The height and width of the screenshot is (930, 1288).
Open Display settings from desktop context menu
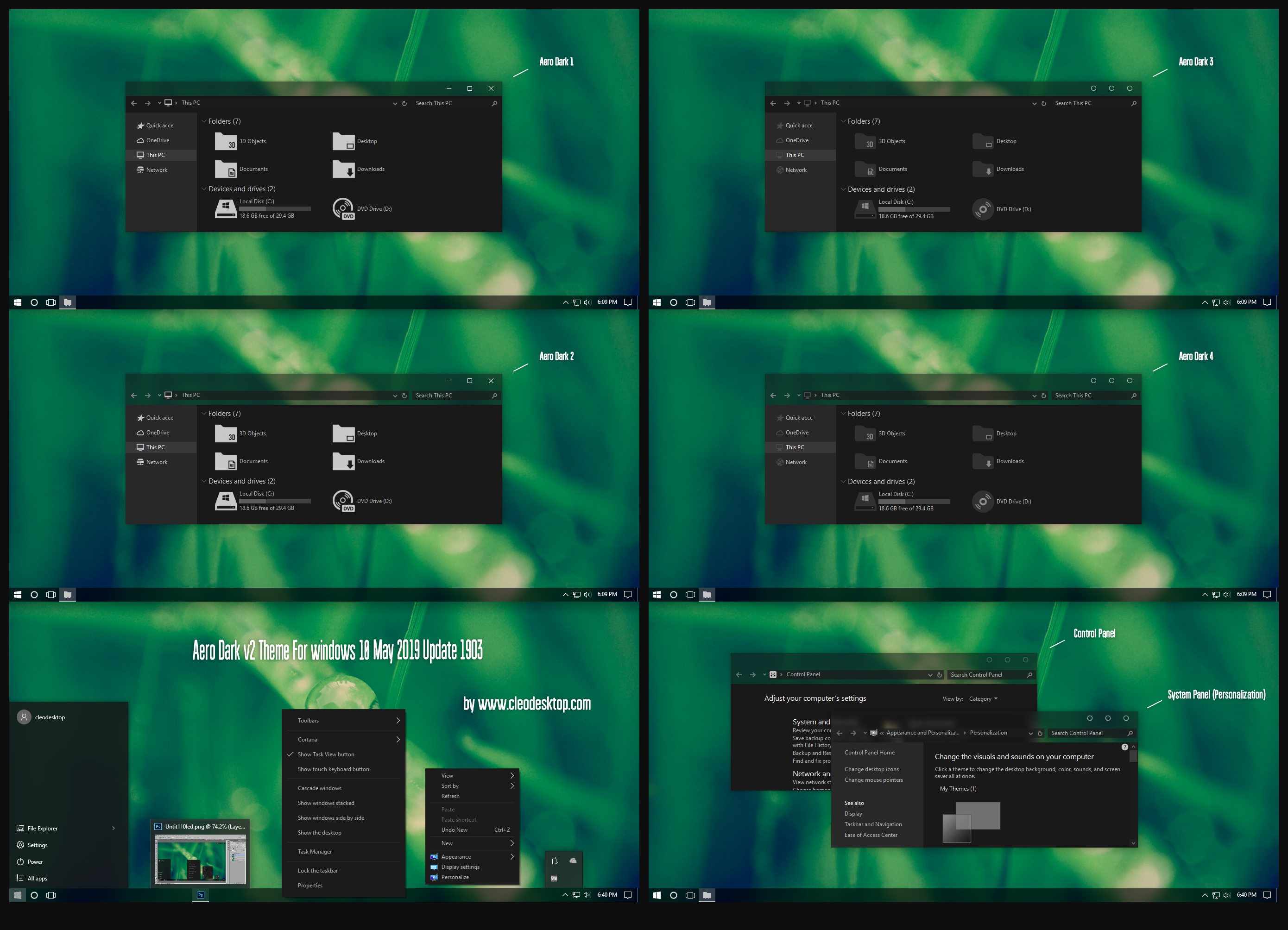(x=473, y=867)
